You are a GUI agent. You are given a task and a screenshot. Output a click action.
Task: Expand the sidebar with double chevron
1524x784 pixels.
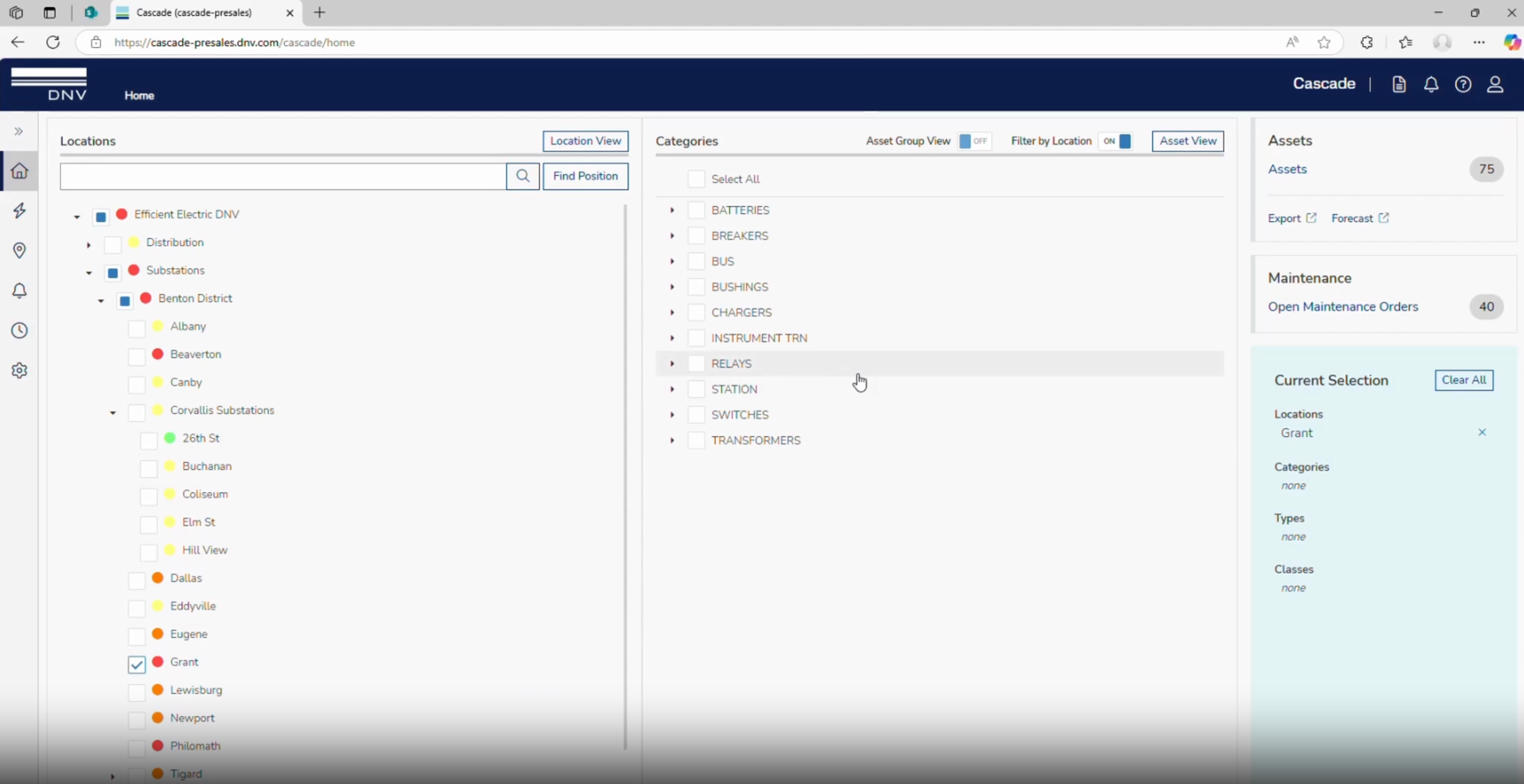(19, 131)
